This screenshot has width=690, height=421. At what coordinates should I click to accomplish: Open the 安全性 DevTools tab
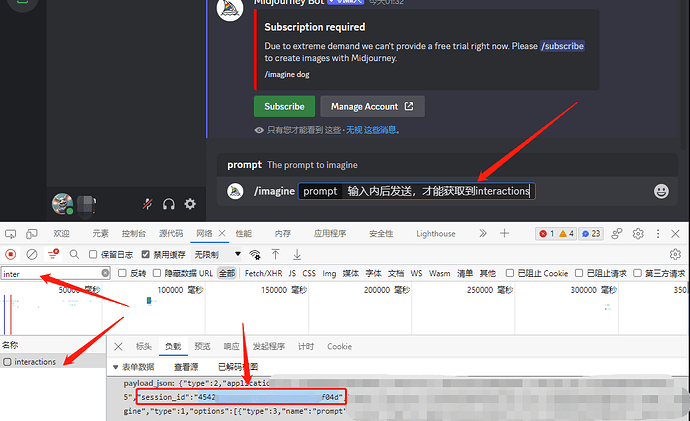[381, 234]
